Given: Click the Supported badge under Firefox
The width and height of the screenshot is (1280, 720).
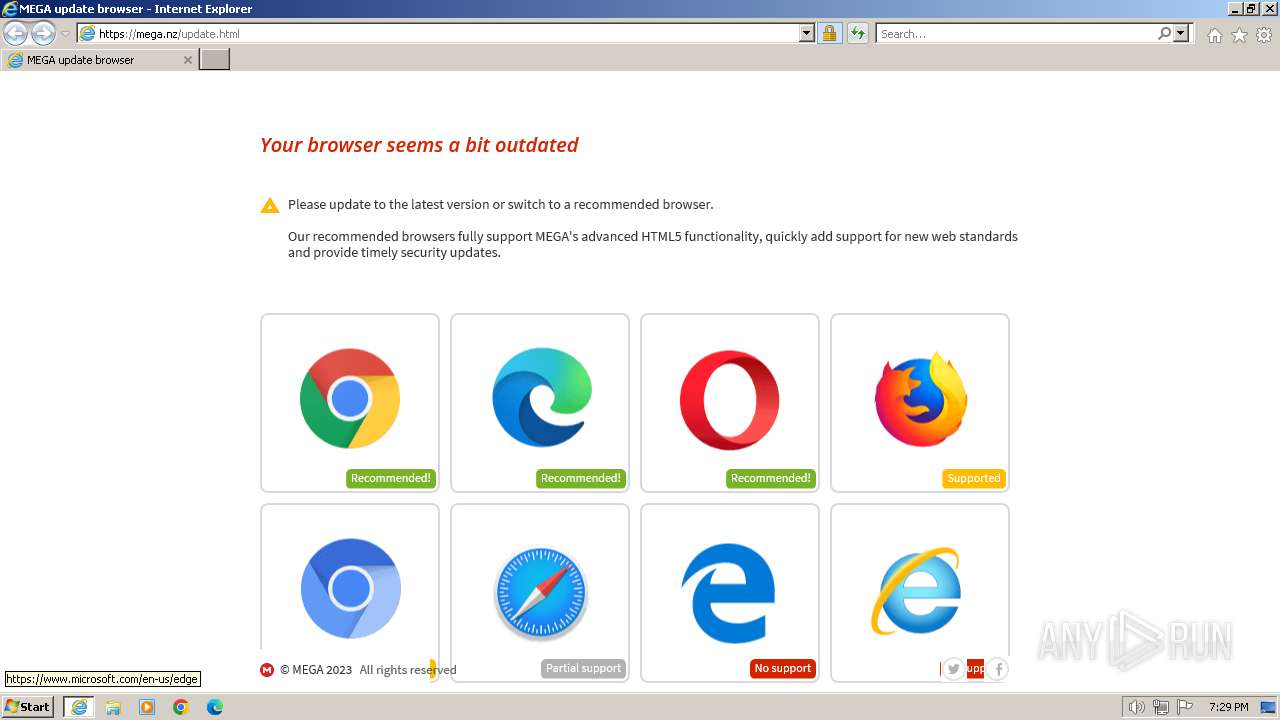Looking at the screenshot, I should pyautogui.click(x=973, y=478).
